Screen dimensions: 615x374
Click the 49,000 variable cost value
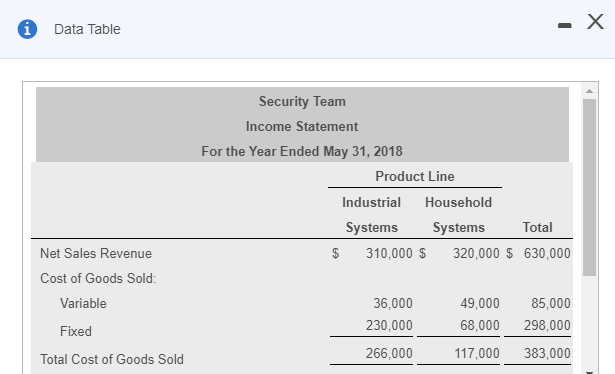tap(480, 303)
